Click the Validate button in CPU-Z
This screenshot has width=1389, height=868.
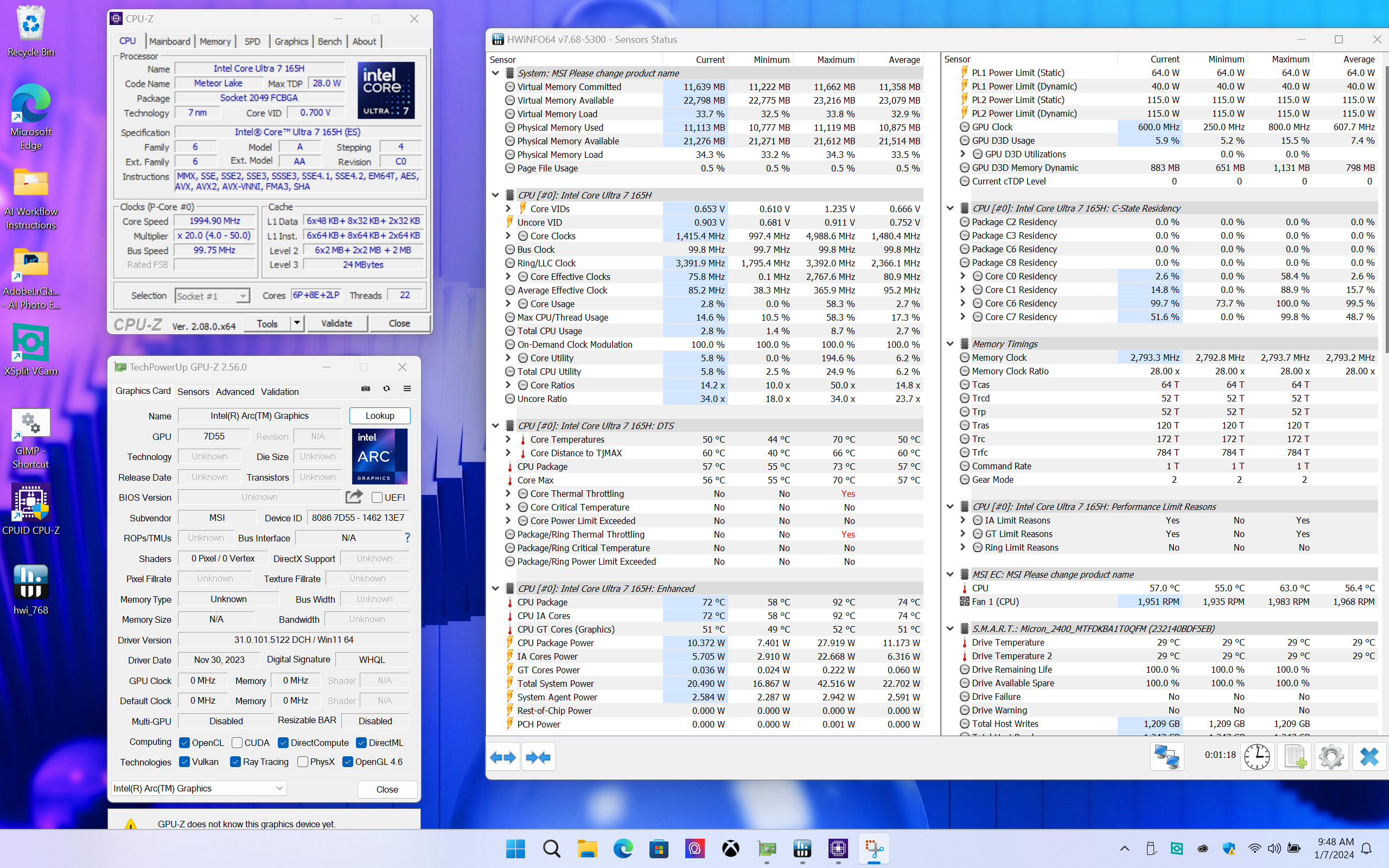pyautogui.click(x=337, y=323)
